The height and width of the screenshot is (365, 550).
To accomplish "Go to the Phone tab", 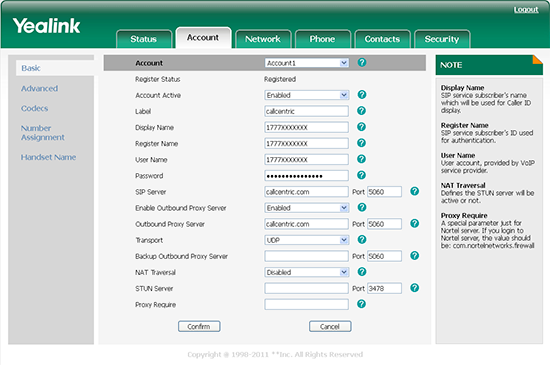I will [323, 39].
